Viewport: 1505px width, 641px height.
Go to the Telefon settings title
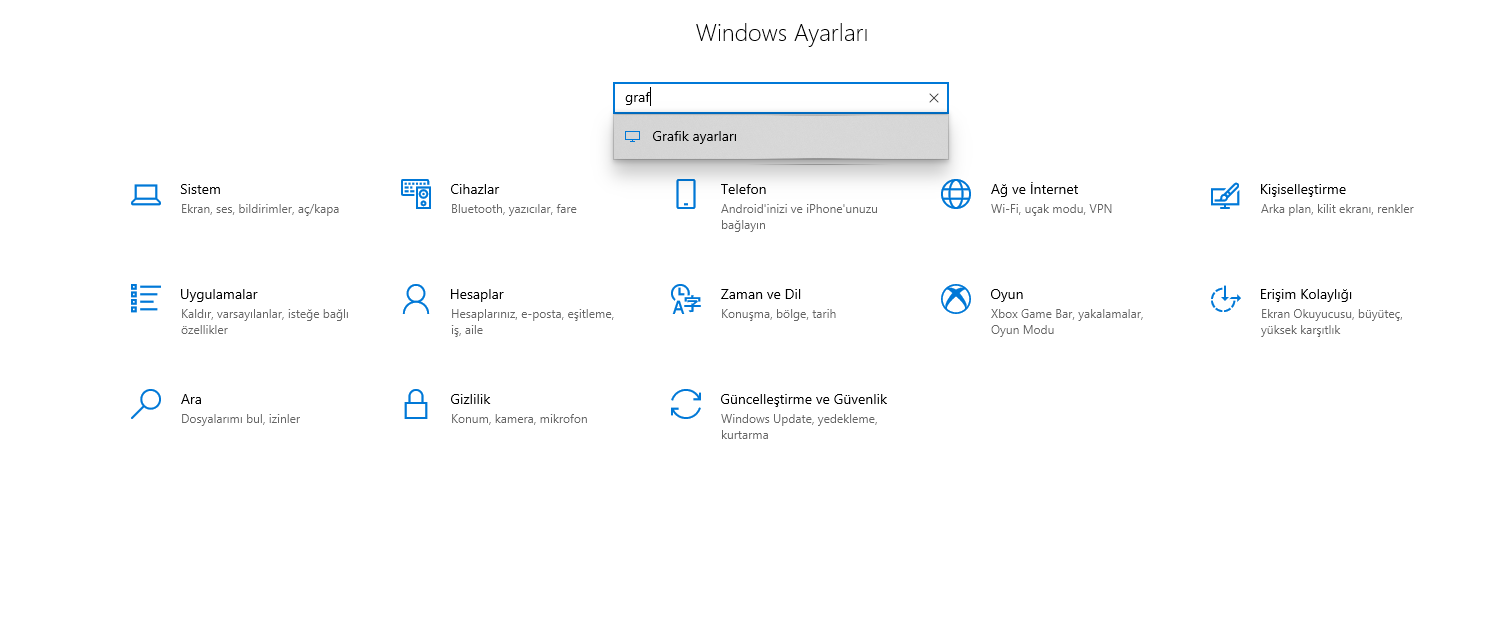[743, 189]
